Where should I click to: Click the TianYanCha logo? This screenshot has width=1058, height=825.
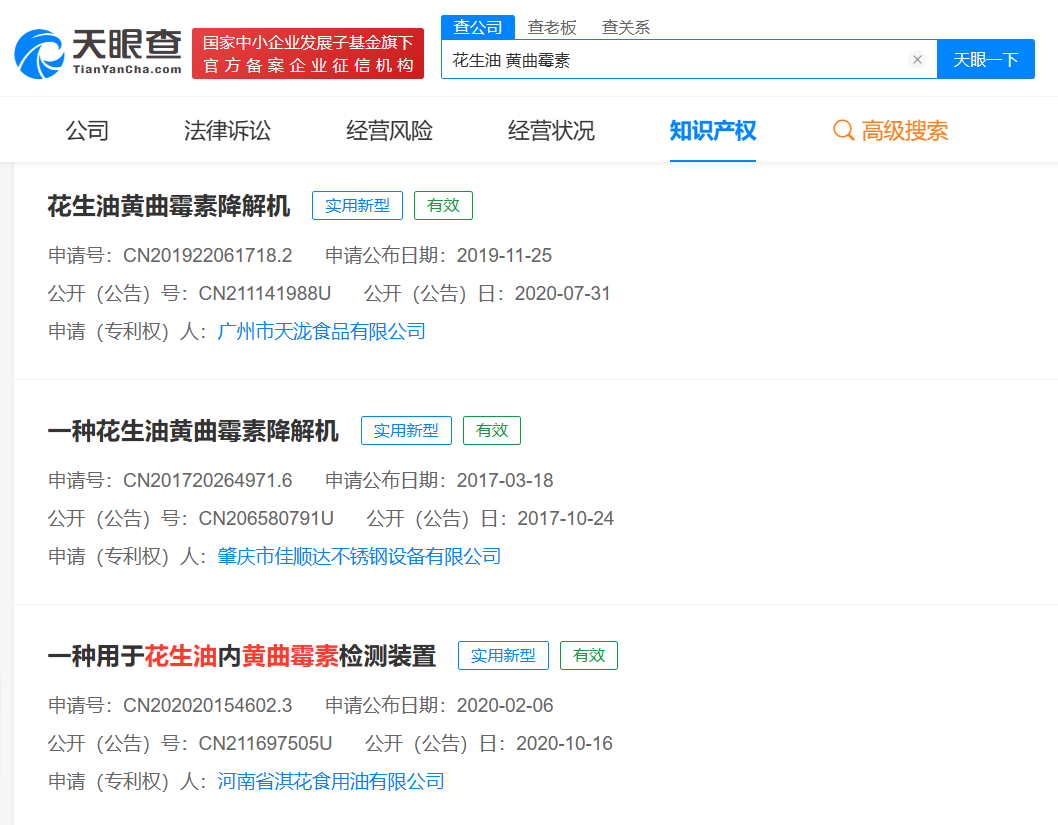(98, 53)
